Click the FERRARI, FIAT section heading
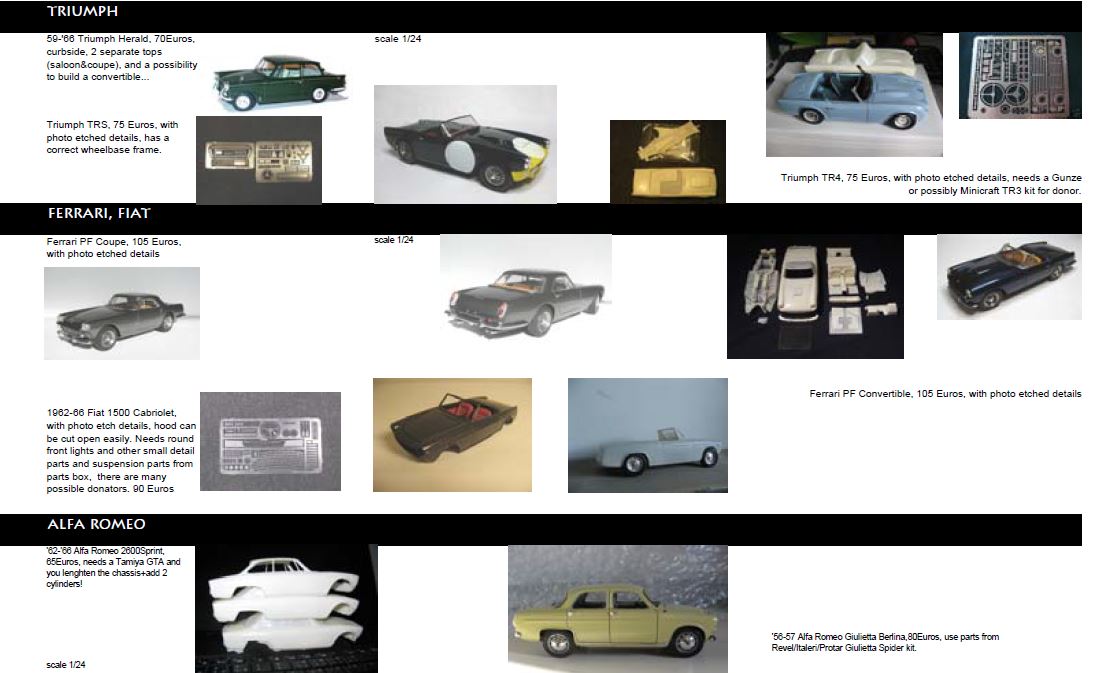Image resolution: width=1094 pixels, height=673 pixels. pos(99,213)
